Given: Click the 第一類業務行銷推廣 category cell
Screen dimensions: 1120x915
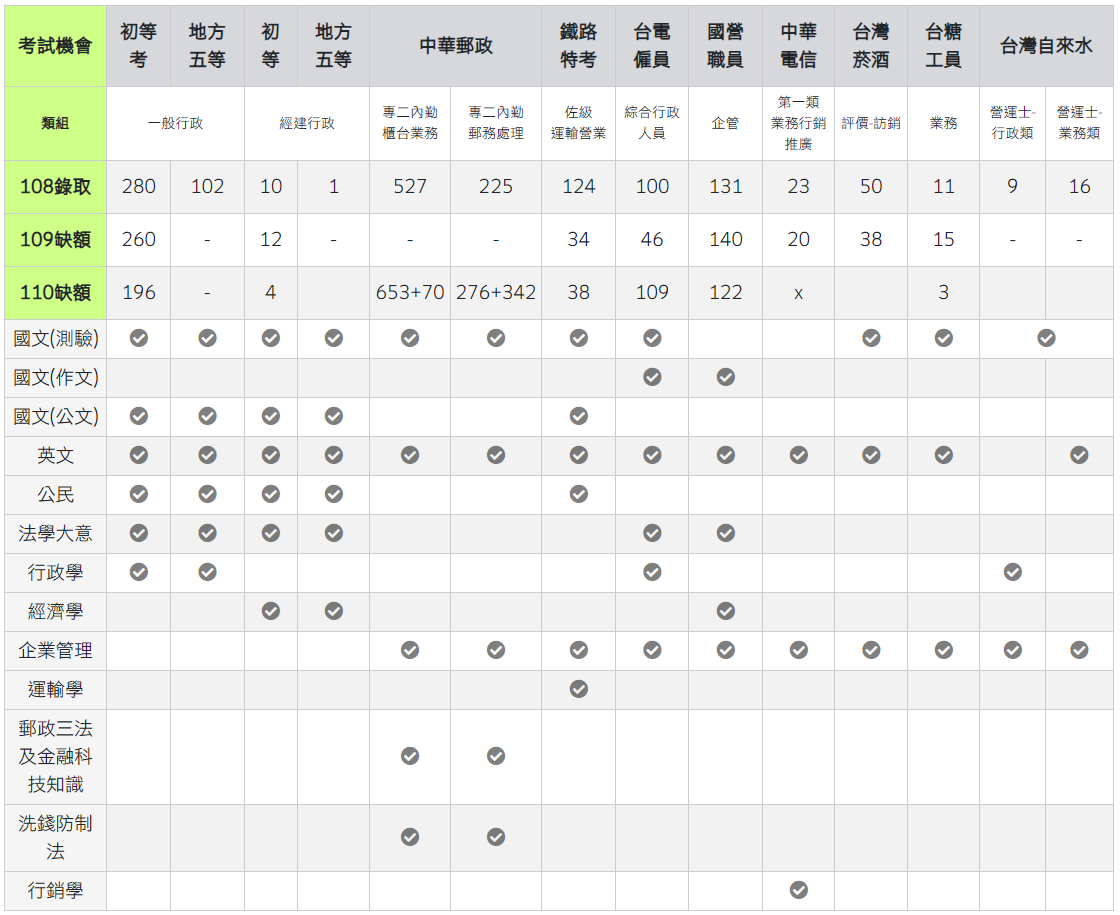Looking at the screenshot, I should click(x=798, y=124).
